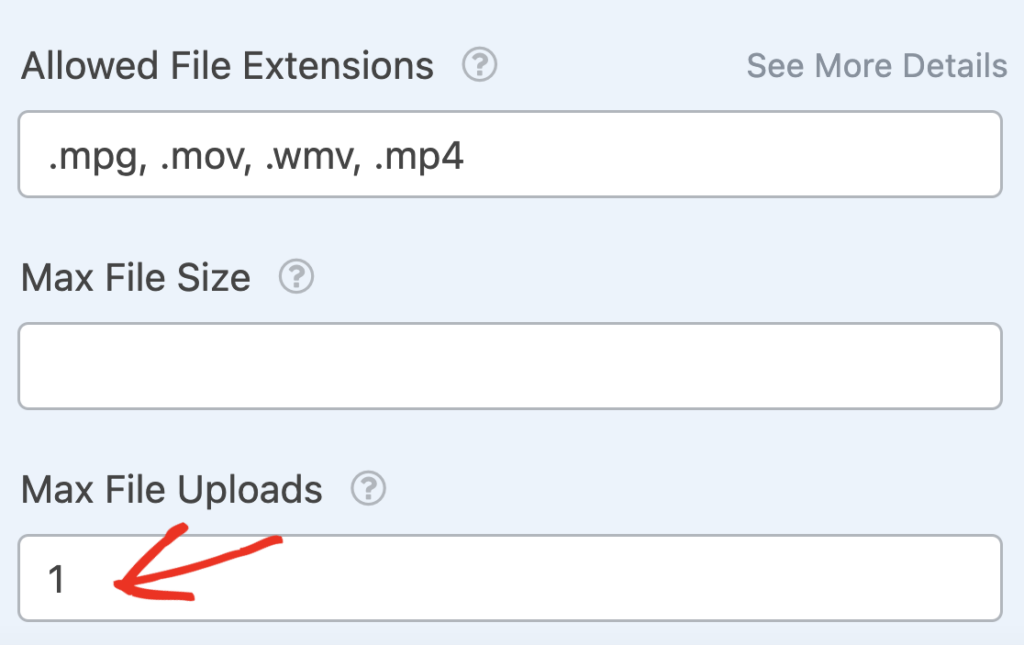
Task: Select the .mp4 extension text
Action: pyautogui.click(x=420, y=155)
